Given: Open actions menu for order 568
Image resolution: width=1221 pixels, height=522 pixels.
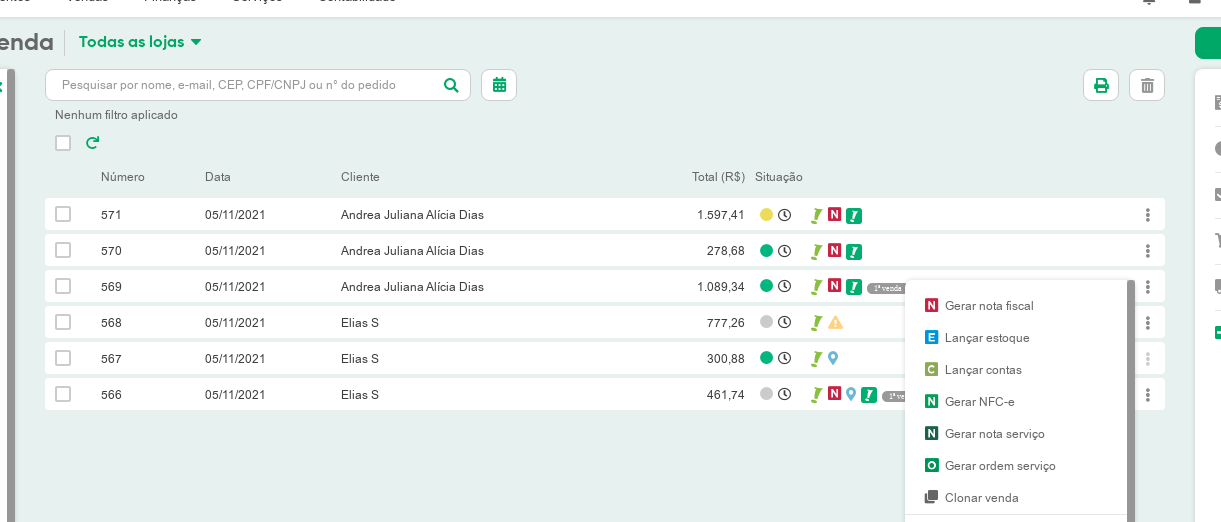Looking at the screenshot, I should coord(1148,323).
